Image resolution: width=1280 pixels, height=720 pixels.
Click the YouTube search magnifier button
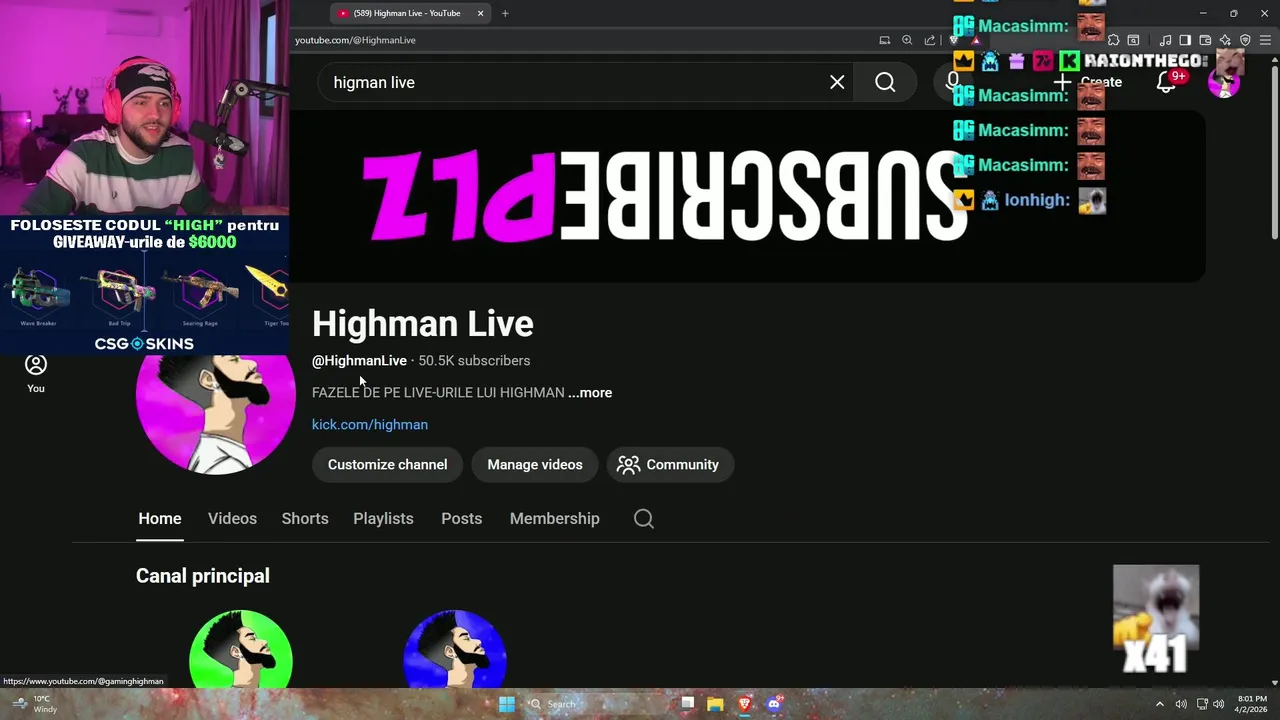point(885,82)
